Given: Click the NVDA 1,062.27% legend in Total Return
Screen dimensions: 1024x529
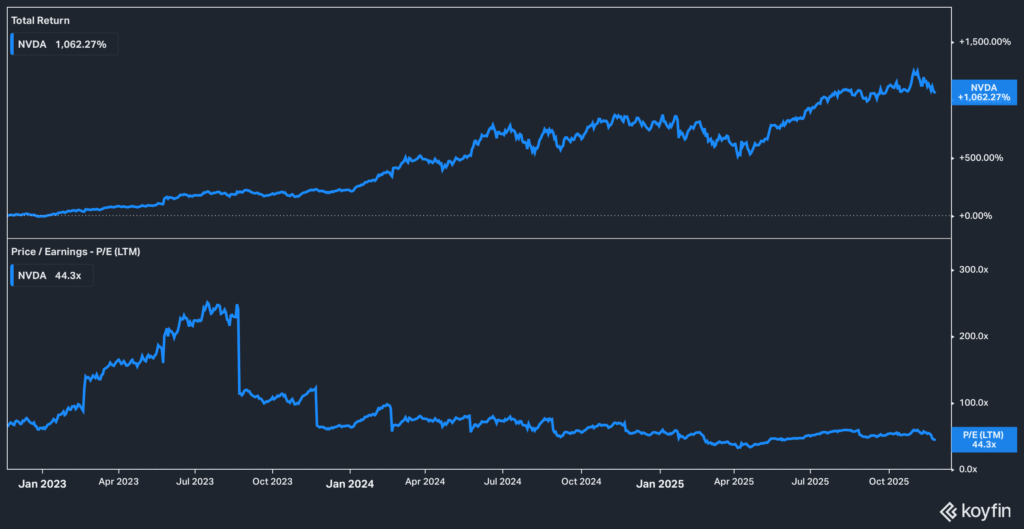Looking at the screenshot, I should [x=64, y=46].
